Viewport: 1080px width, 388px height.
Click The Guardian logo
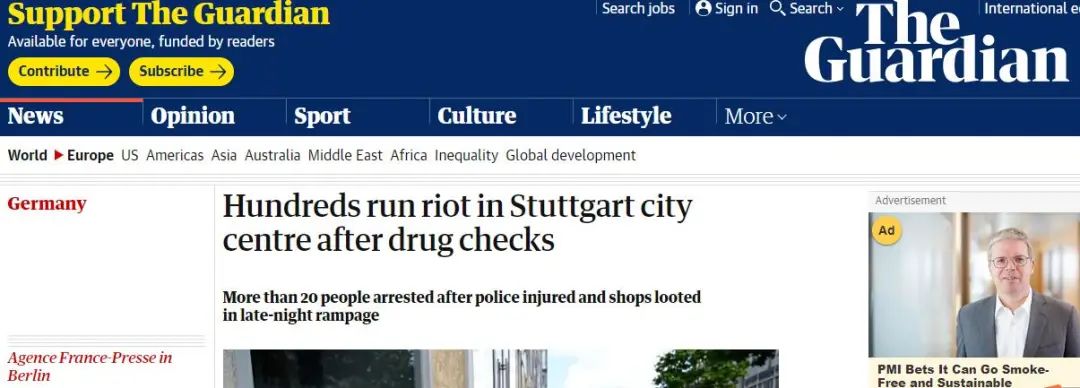936,42
